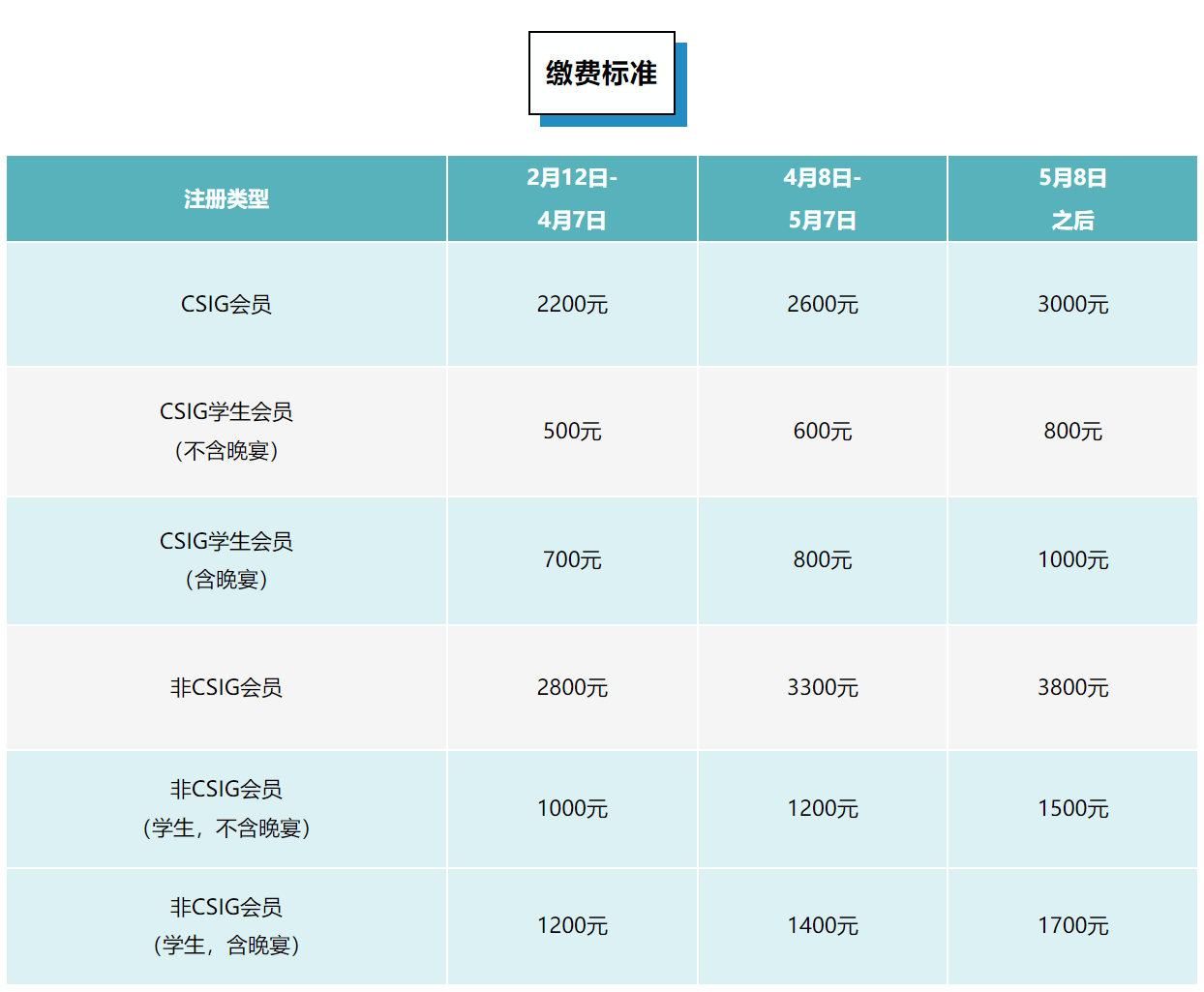
Task: Select the 700元 price cell
Action: [572, 560]
